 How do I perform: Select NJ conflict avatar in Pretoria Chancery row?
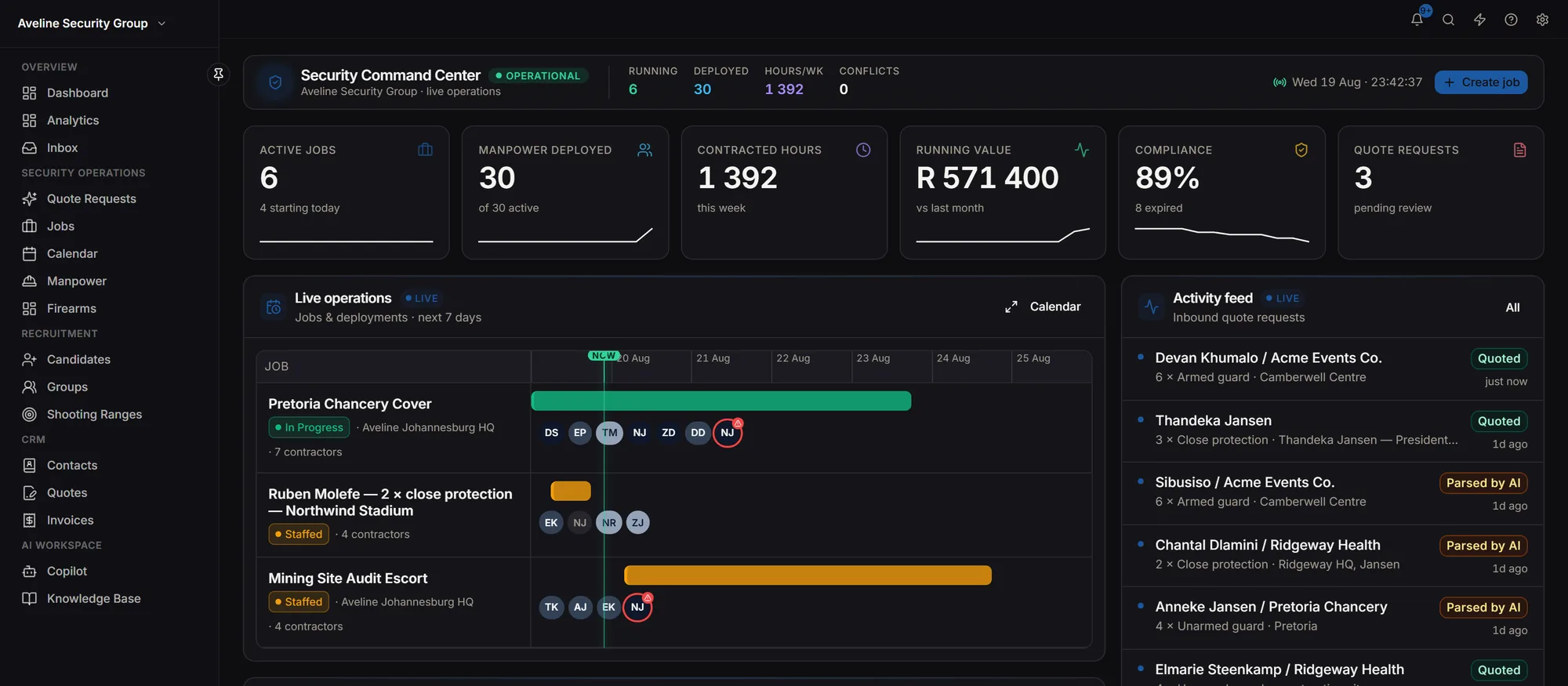point(728,433)
